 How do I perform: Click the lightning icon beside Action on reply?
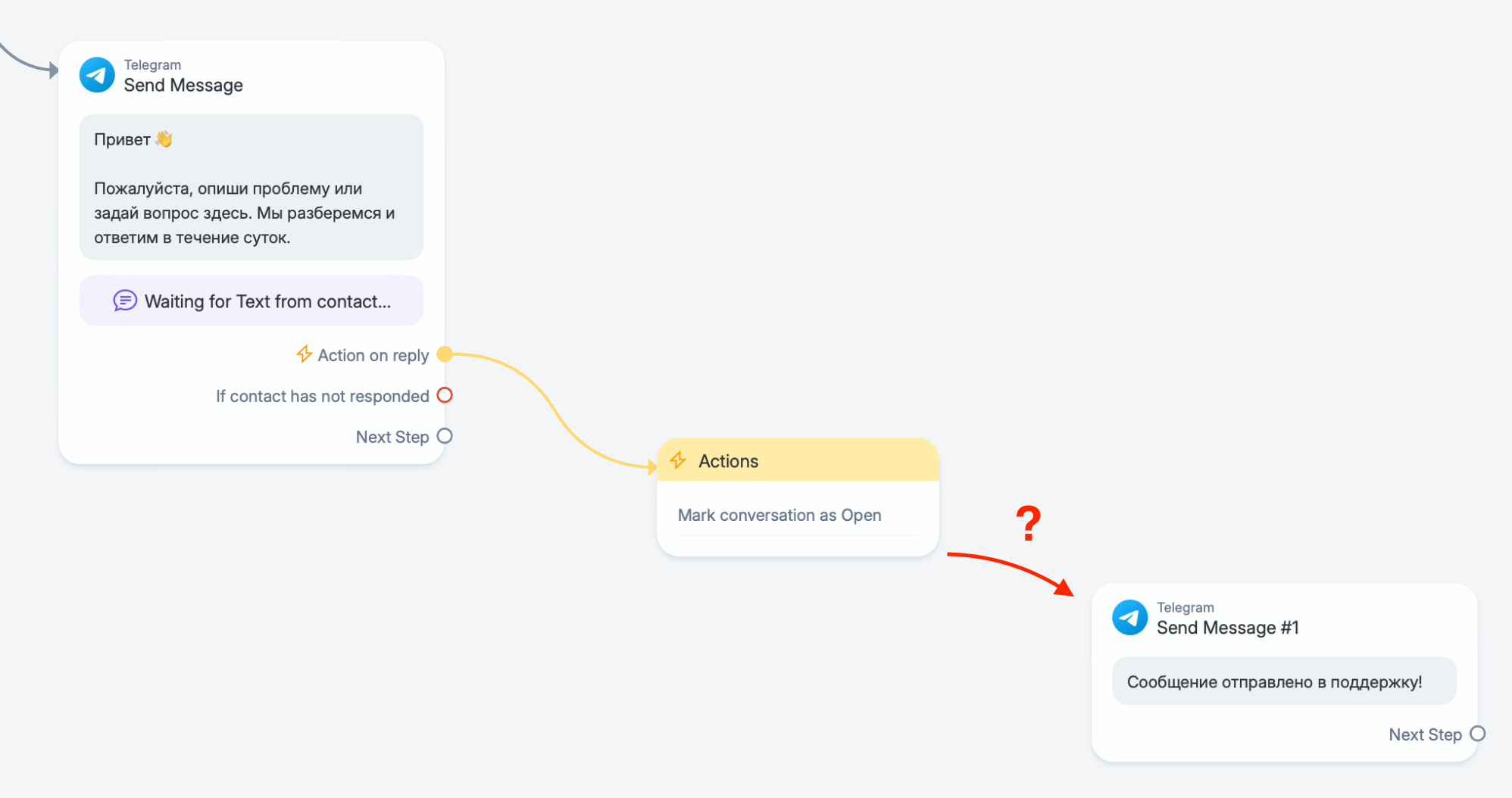tap(304, 354)
